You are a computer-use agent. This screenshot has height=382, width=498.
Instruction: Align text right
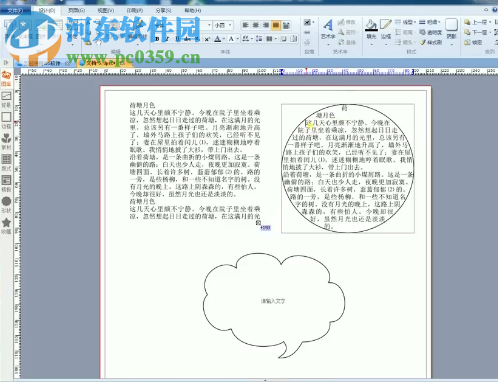(266, 25)
